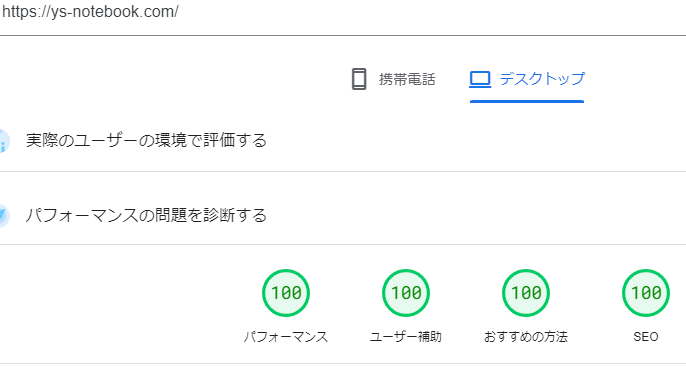Open the パフォーマンス label link under the gauge
686x376 pixels.
(286, 337)
